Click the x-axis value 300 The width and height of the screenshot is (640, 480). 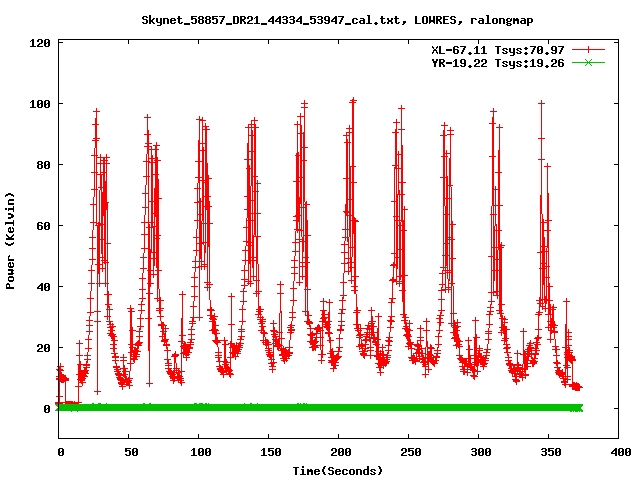pyautogui.click(x=481, y=452)
